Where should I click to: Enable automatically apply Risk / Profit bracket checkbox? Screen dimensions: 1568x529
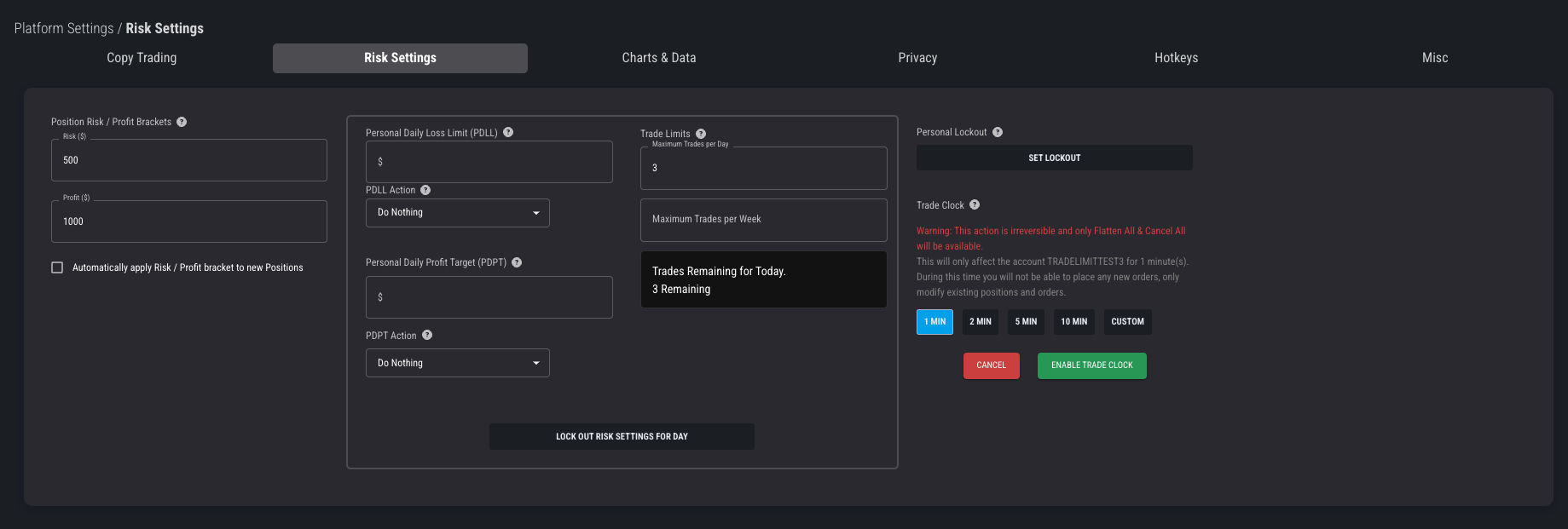[57, 267]
